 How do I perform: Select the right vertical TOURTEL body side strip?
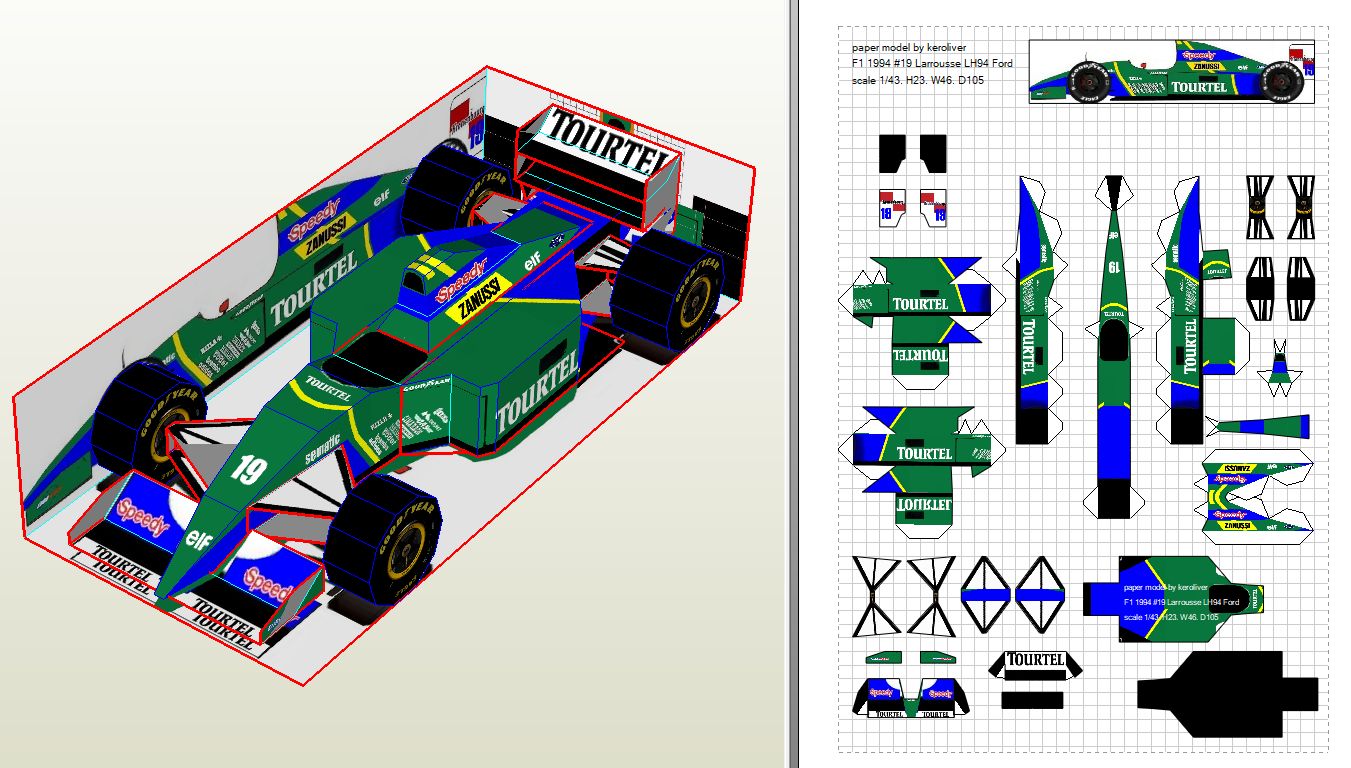click(x=1185, y=311)
